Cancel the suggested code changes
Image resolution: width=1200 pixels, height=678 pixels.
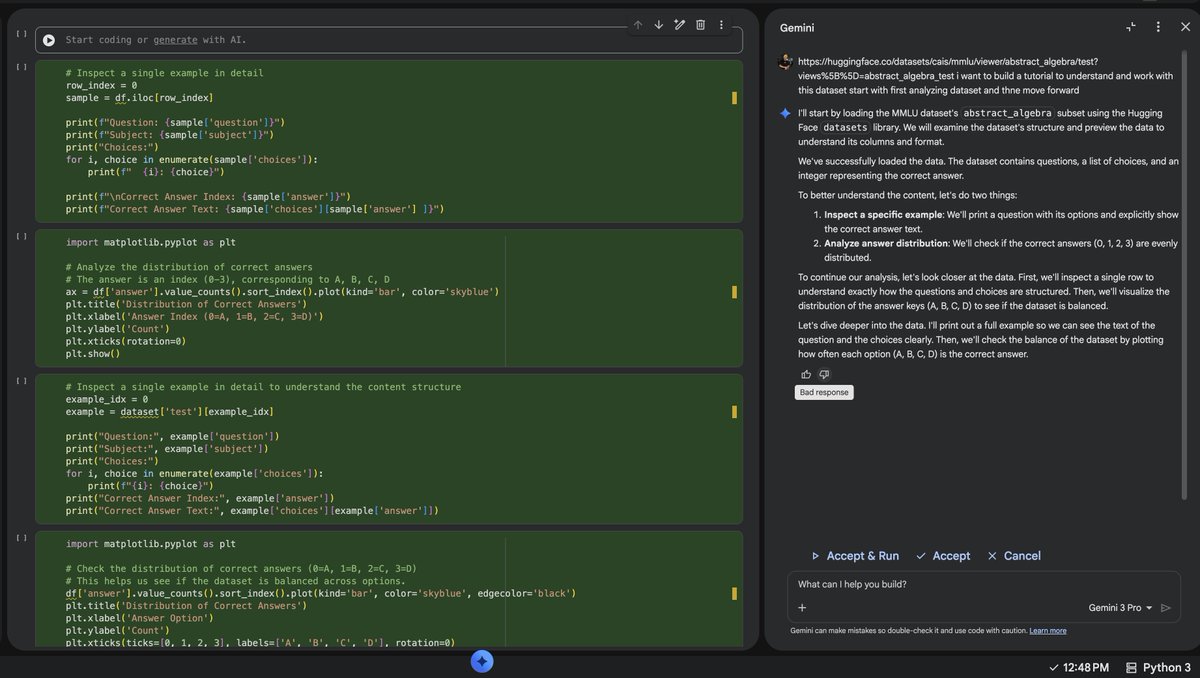tap(1014, 556)
